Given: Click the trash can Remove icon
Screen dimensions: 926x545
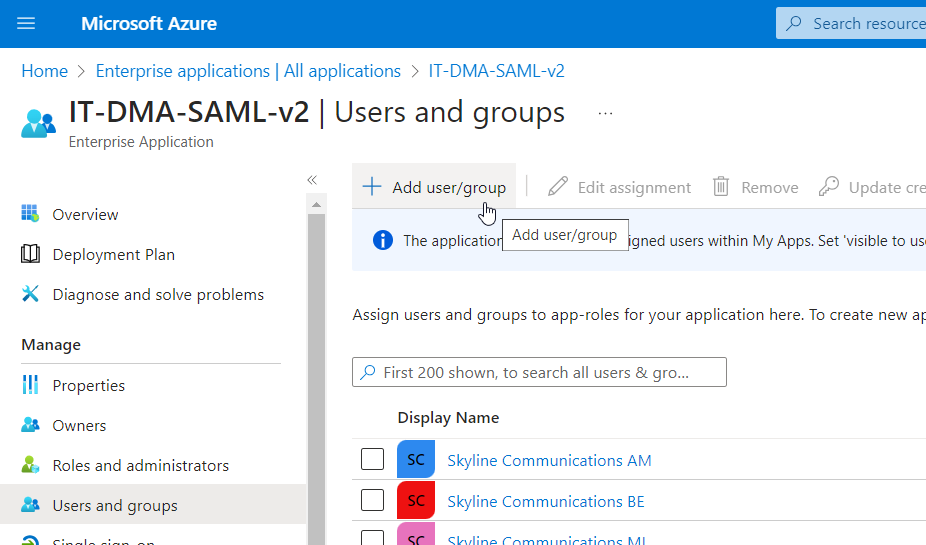Looking at the screenshot, I should [720, 187].
